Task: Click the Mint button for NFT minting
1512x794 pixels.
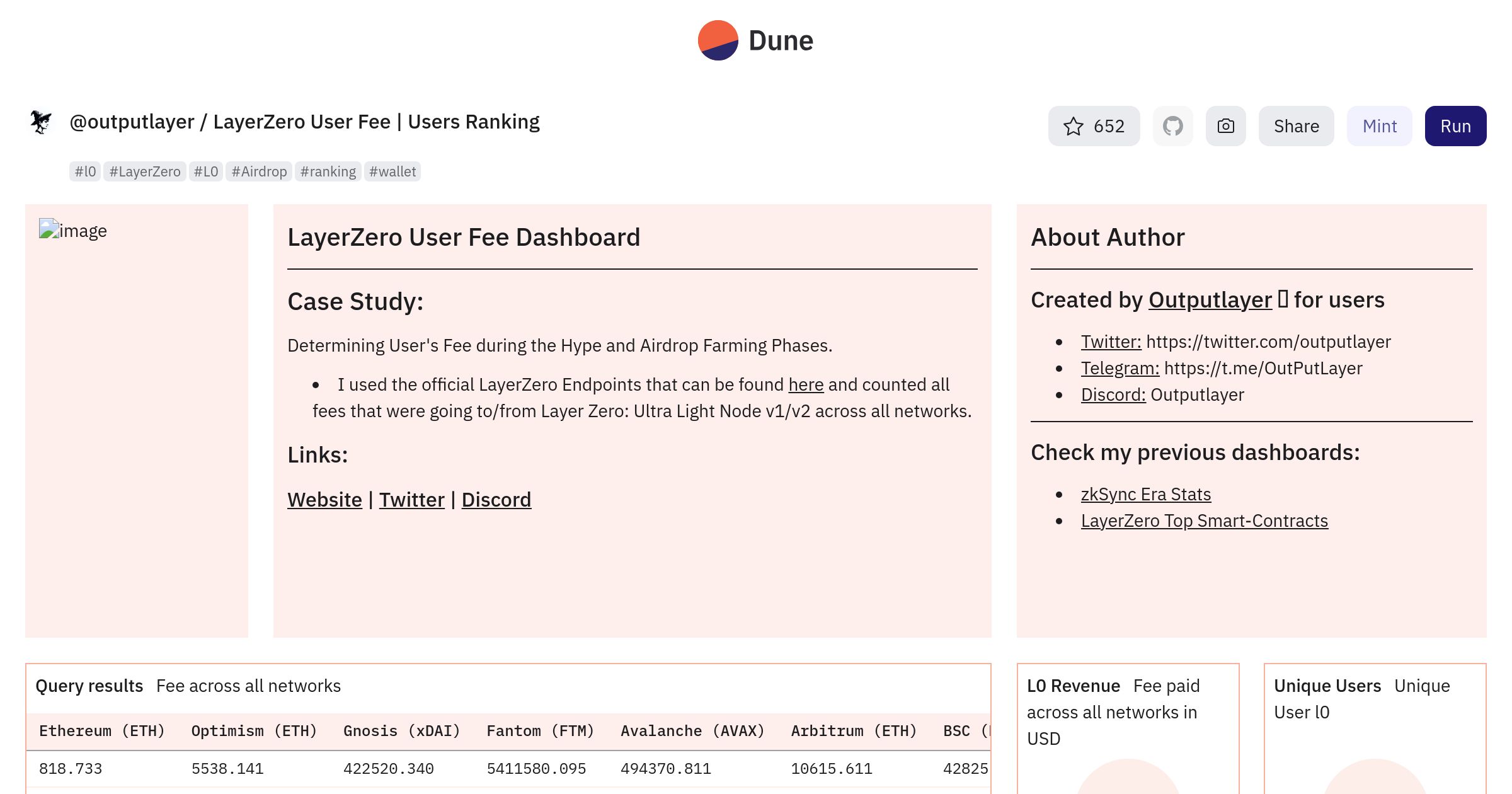Action: point(1380,125)
